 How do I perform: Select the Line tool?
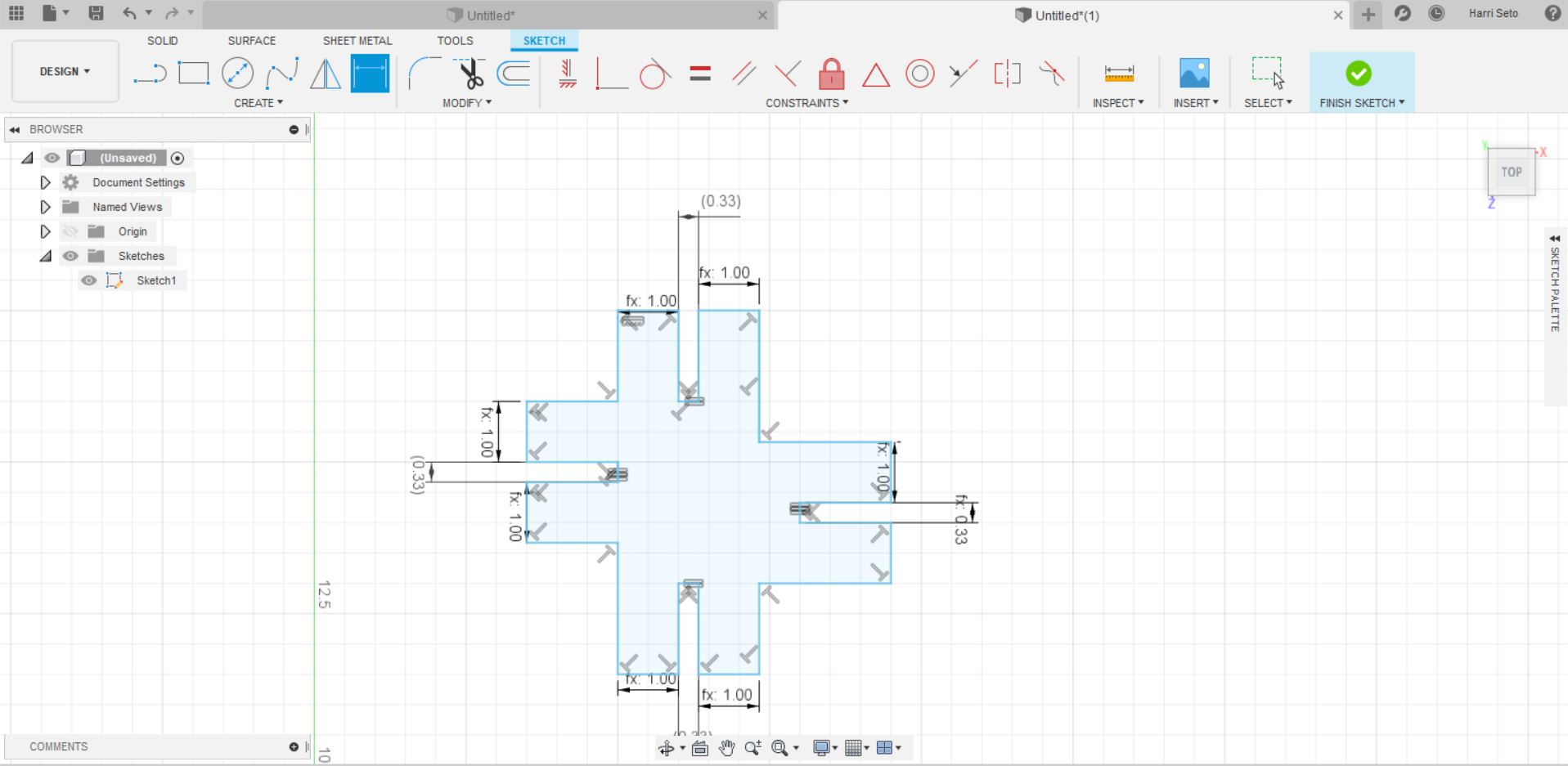[x=150, y=74]
